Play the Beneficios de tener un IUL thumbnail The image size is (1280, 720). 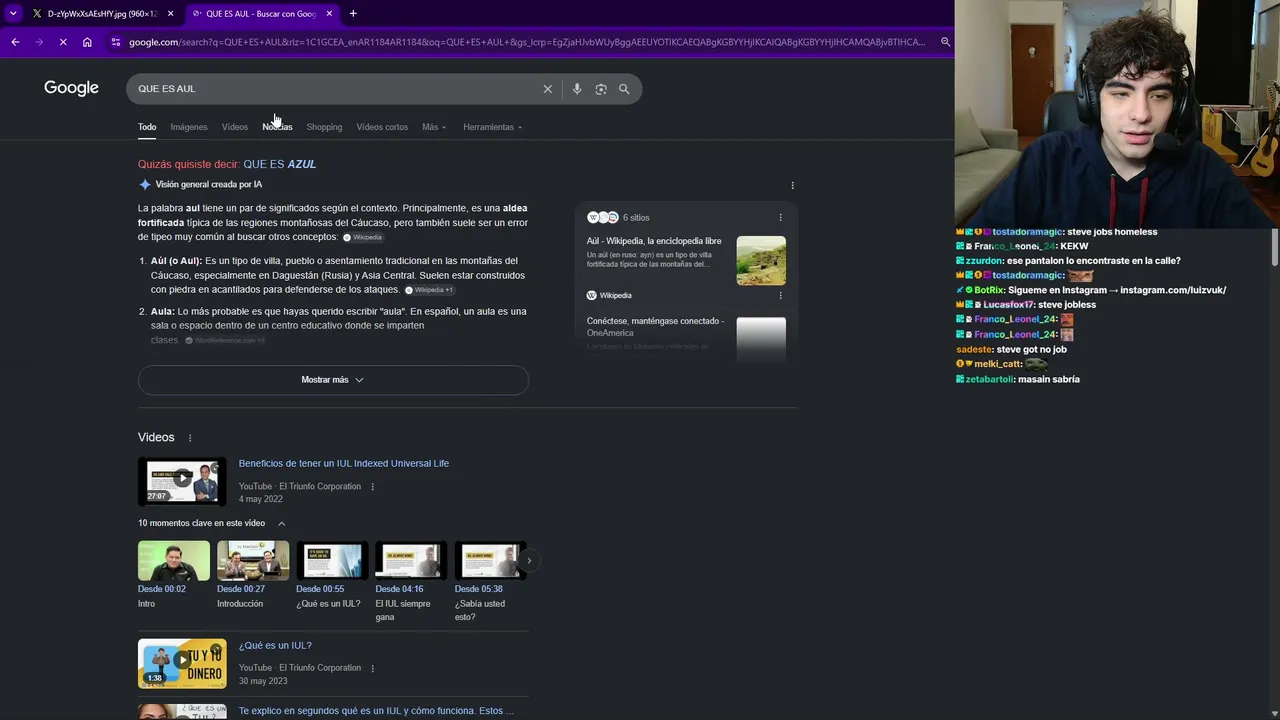182,481
